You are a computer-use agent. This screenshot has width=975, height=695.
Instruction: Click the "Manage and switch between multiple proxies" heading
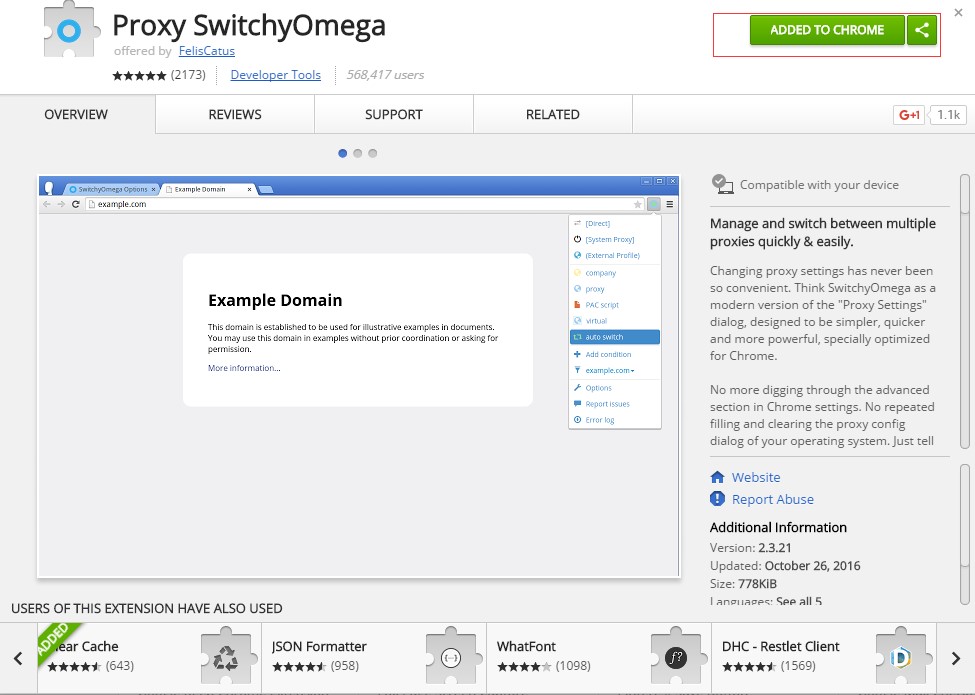[x=823, y=232]
